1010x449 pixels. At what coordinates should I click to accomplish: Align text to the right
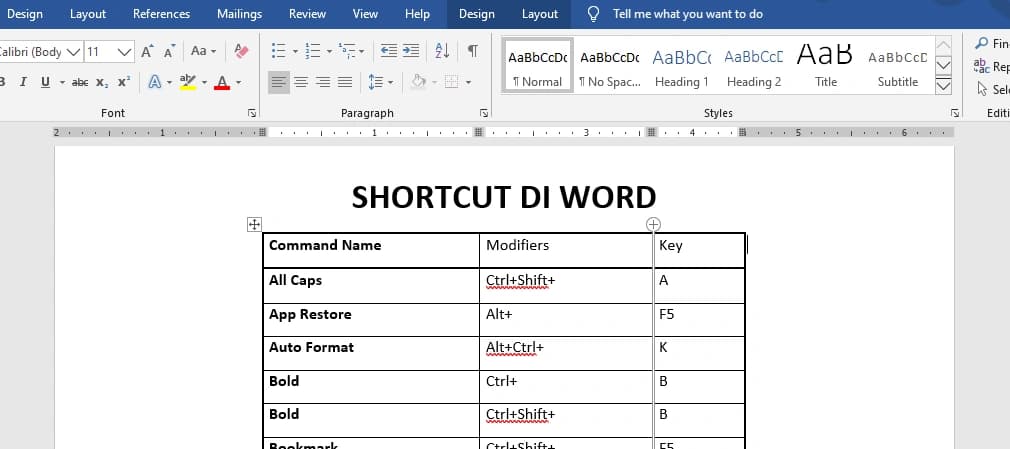[323, 82]
